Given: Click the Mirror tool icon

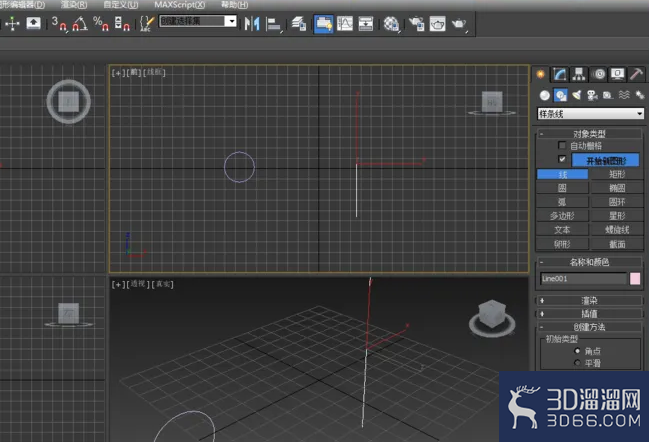Looking at the screenshot, I should click(x=252, y=24).
